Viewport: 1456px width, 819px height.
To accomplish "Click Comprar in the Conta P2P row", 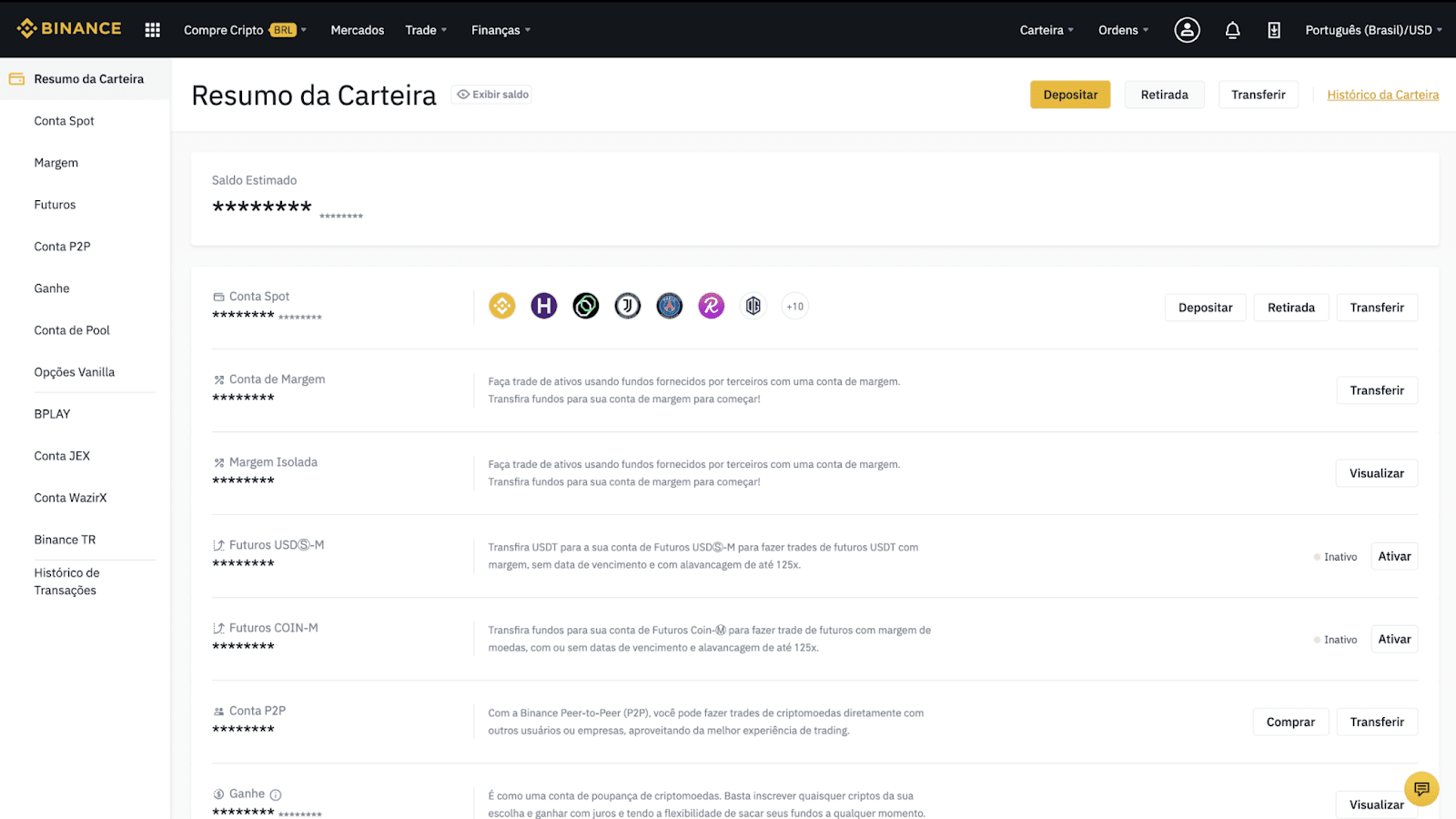I will click(x=1290, y=722).
